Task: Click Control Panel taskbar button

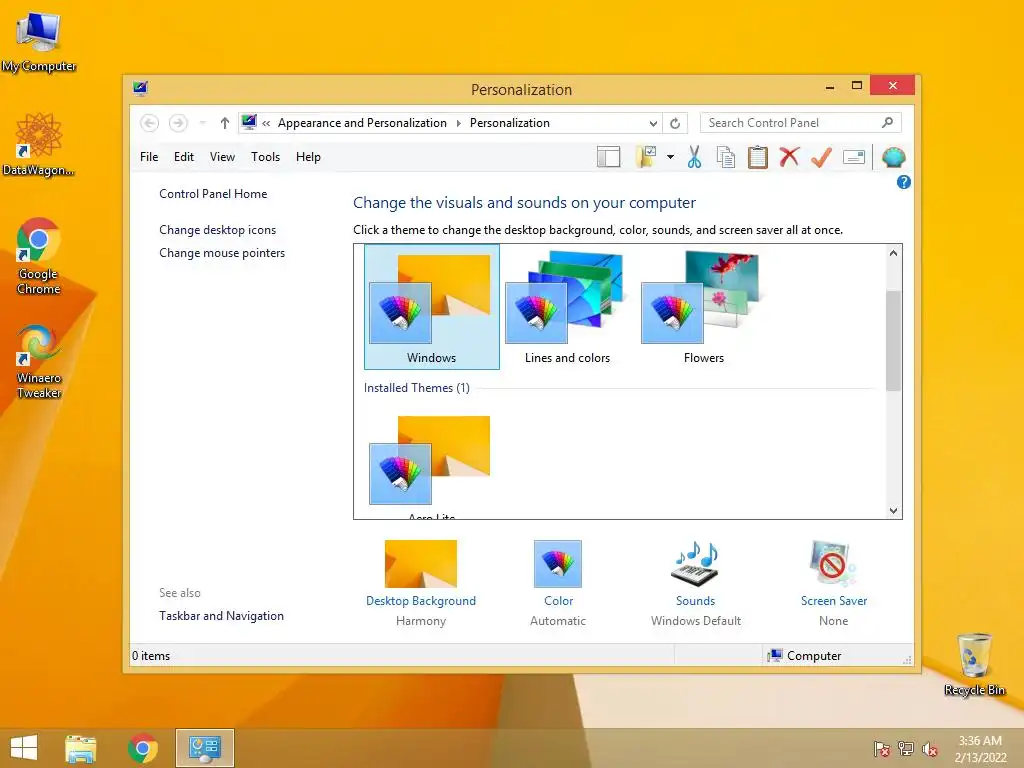Action: pos(204,748)
